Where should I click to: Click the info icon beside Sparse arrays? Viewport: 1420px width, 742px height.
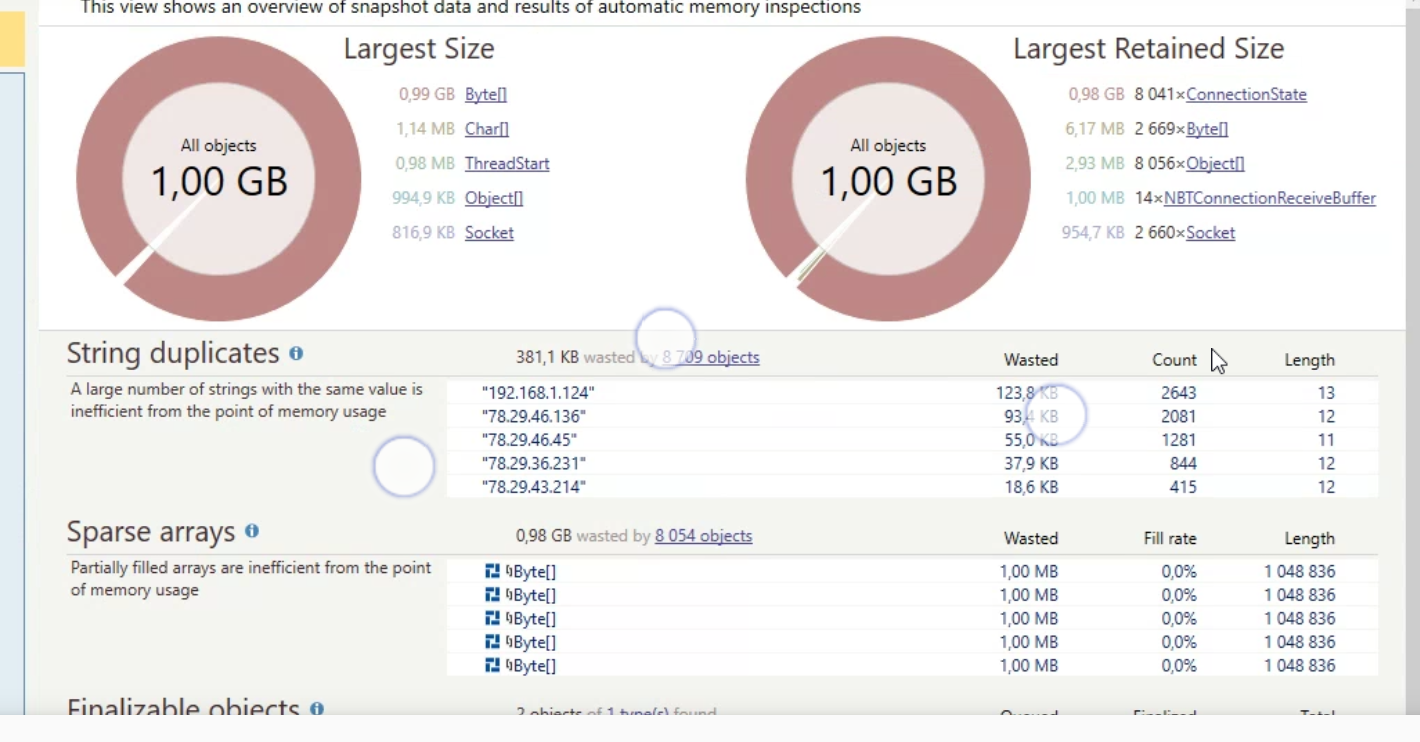click(x=250, y=531)
